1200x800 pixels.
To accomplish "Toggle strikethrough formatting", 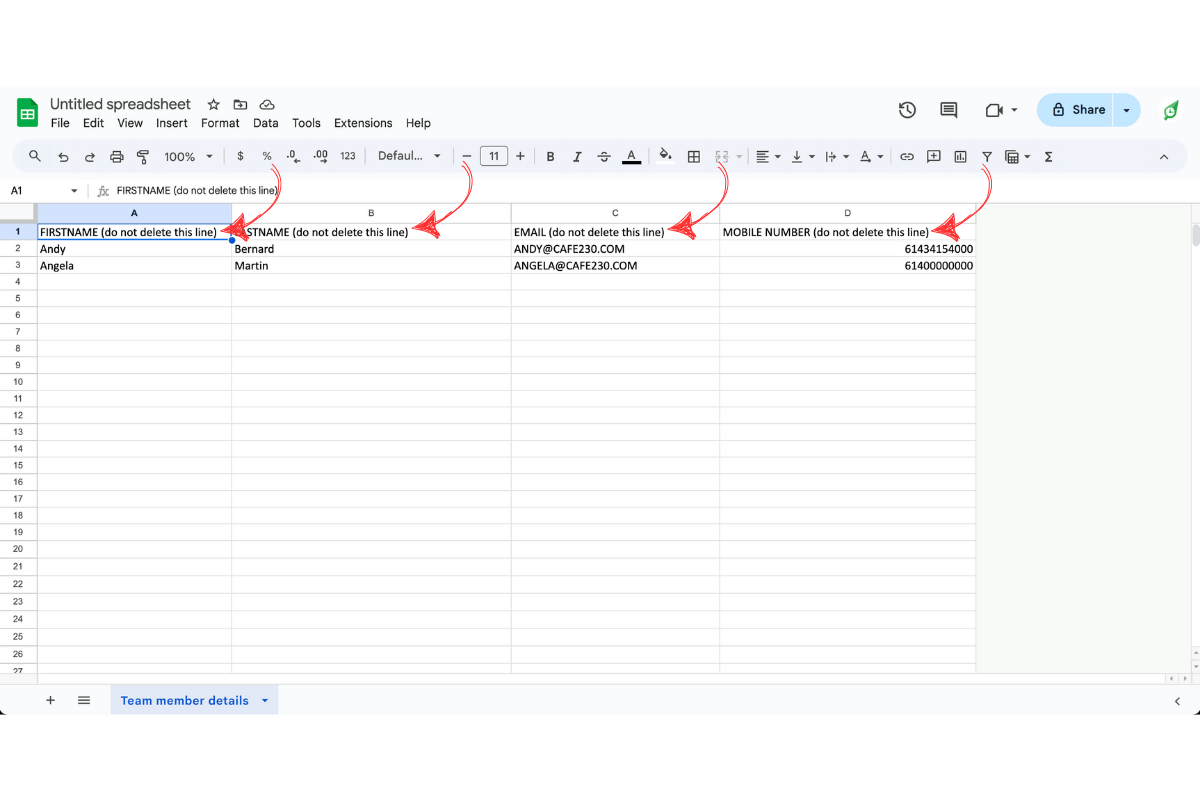I will [x=604, y=157].
